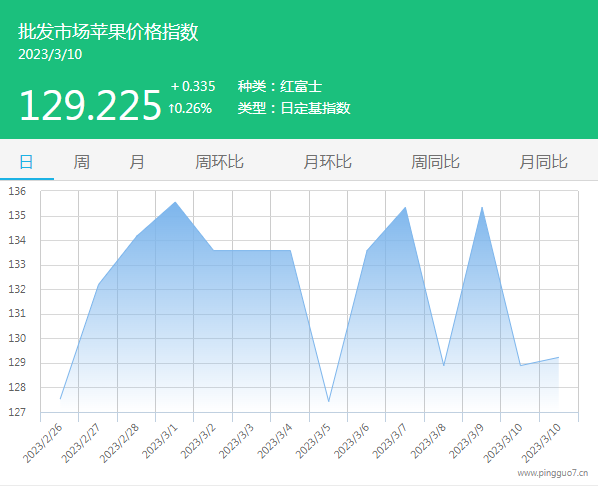Click the chart low point at 2023/3/5
The image size is (598, 486).
coord(328,401)
